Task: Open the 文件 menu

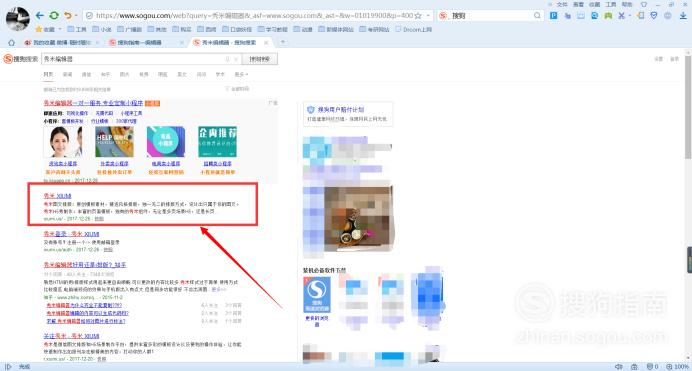Action: click(x=562, y=4)
